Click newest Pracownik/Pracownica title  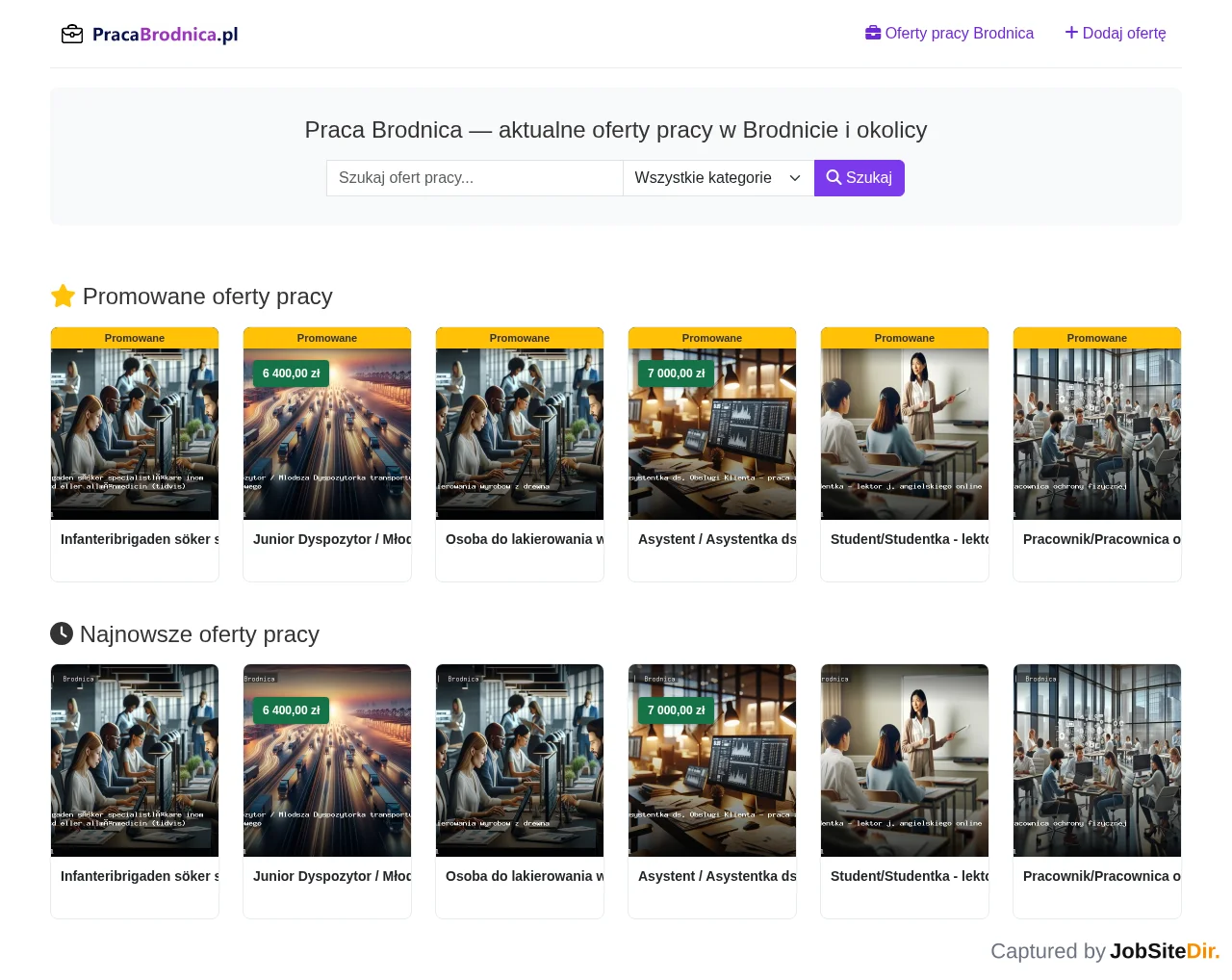(x=1102, y=876)
